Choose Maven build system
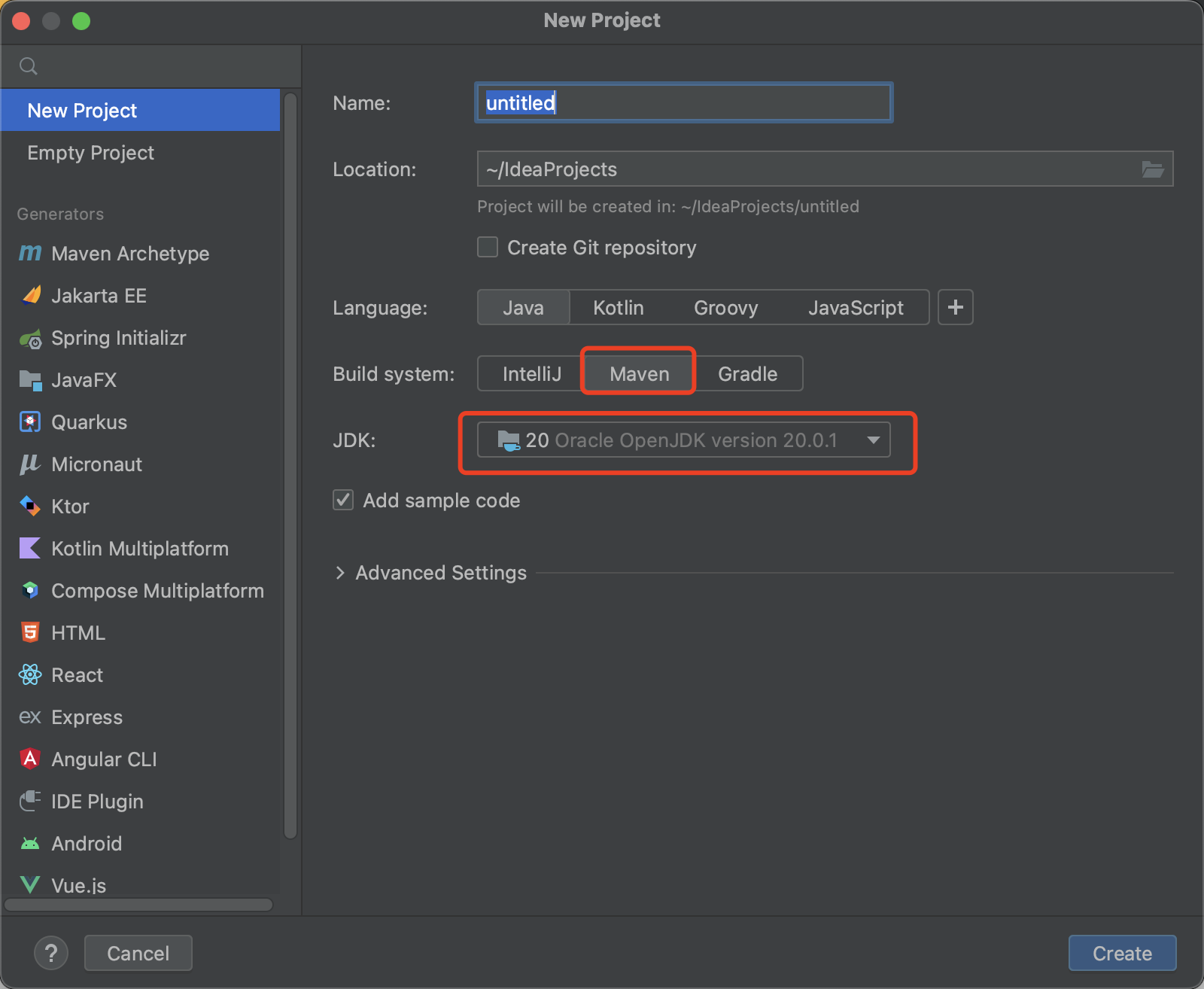 (x=640, y=374)
